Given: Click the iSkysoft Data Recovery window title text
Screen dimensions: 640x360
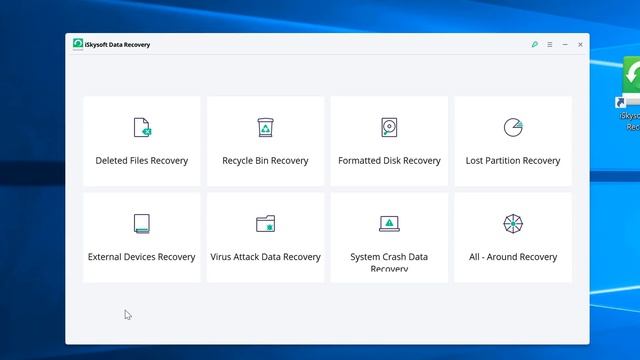Looking at the screenshot, I should [x=118, y=44].
